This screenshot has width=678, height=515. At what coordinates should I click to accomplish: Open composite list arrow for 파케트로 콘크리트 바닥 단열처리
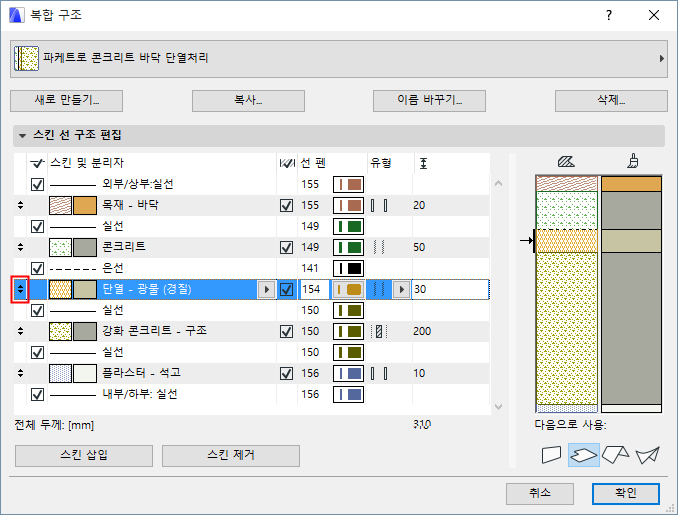662,58
